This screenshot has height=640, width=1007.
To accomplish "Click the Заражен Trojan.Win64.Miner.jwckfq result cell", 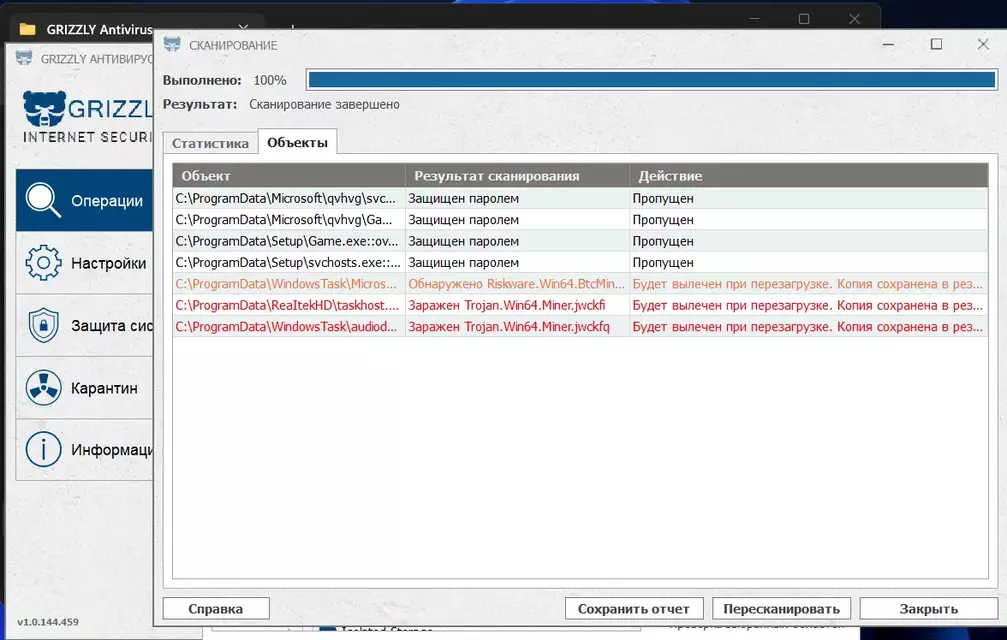I will coord(518,327).
